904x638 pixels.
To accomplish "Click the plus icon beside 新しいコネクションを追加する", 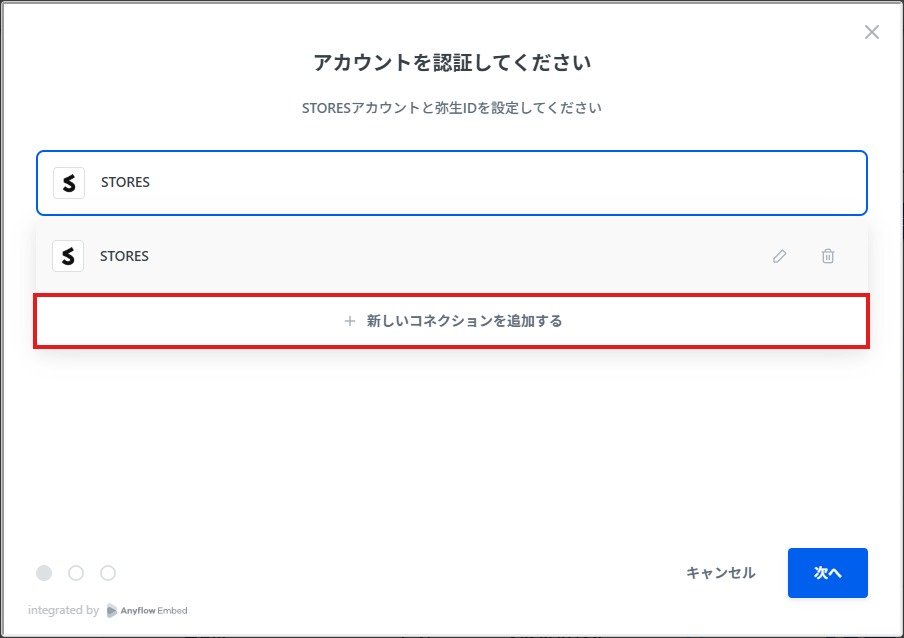I will coord(349,321).
